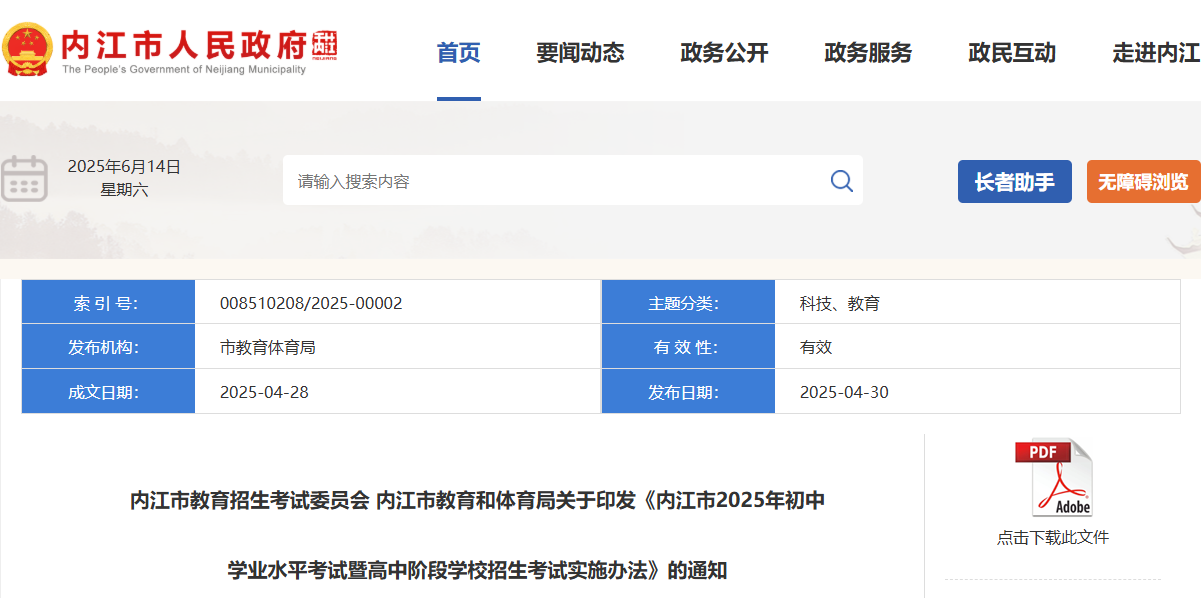Screen dimensions: 1201x598
Task: Enable the 长者助手 mode button
Action: [1014, 182]
